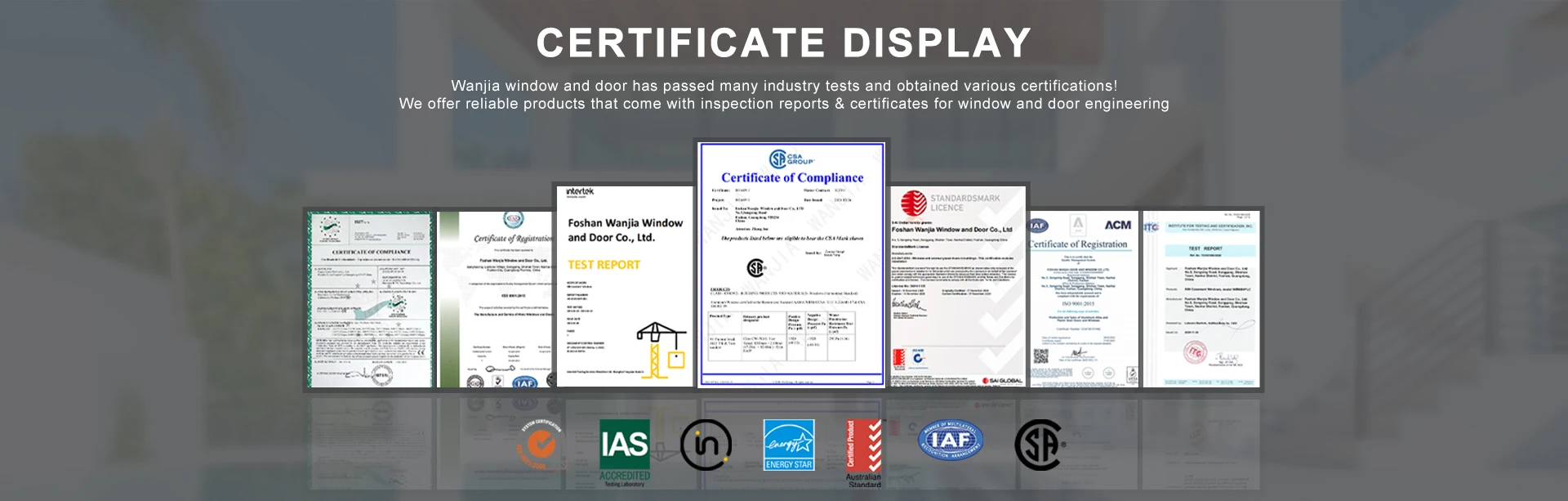The image size is (1568, 501).
Task: Click the 'CERTIFICATE DISPLAY' heading
Action: pos(784,43)
